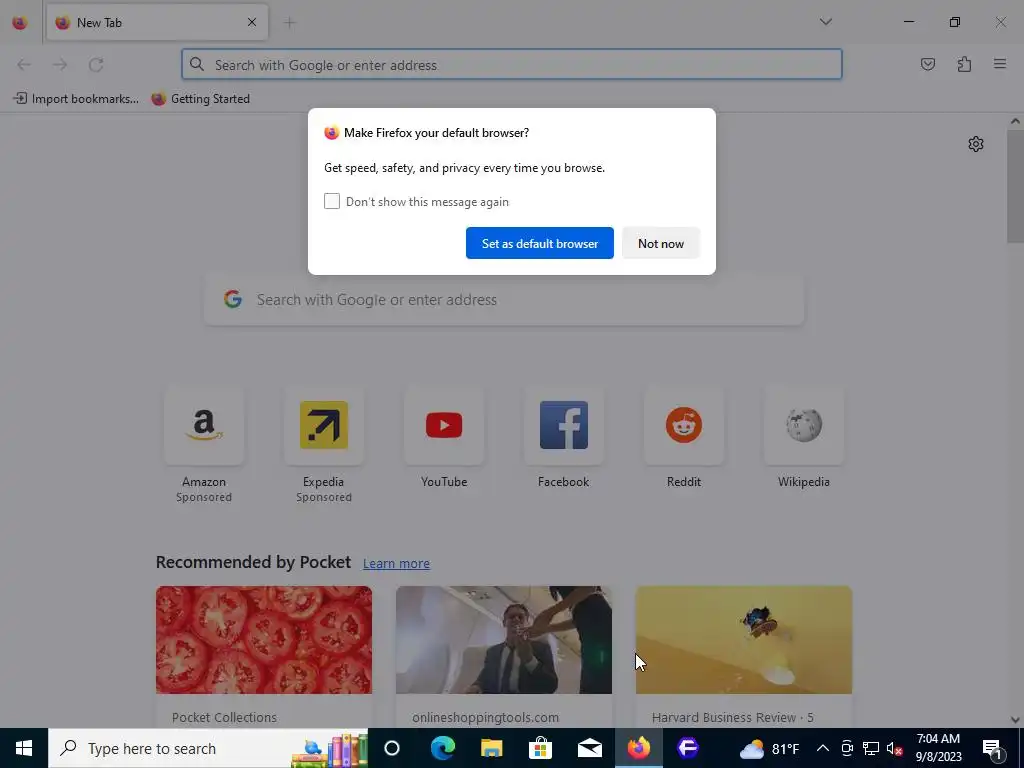The width and height of the screenshot is (1024, 768).
Task: Open the tomato Pocket Collections thumbnail
Action: click(264, 640)
